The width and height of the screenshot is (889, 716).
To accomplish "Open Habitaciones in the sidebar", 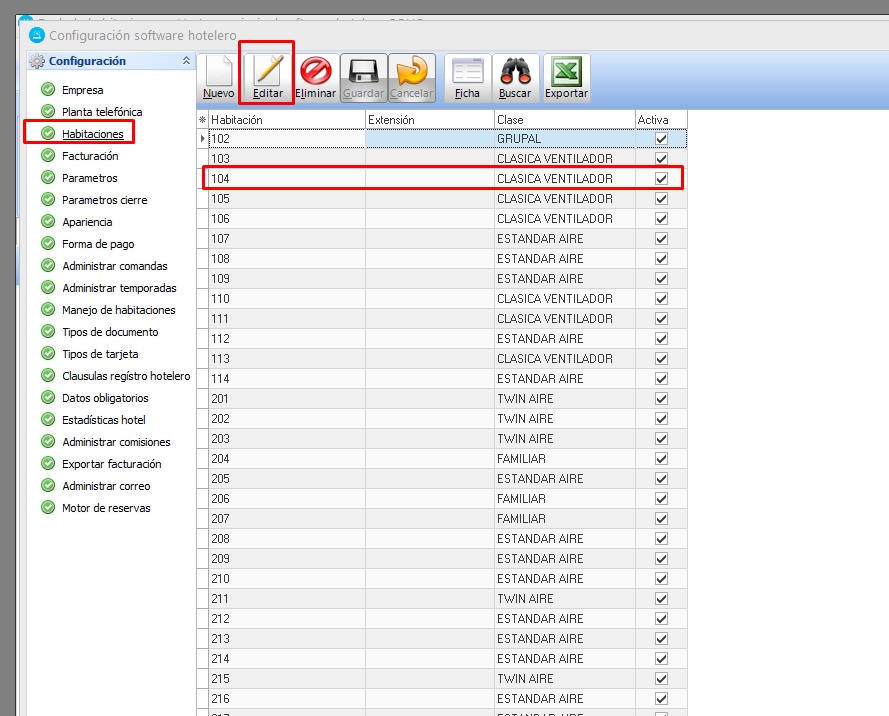I will pos(92,134).
